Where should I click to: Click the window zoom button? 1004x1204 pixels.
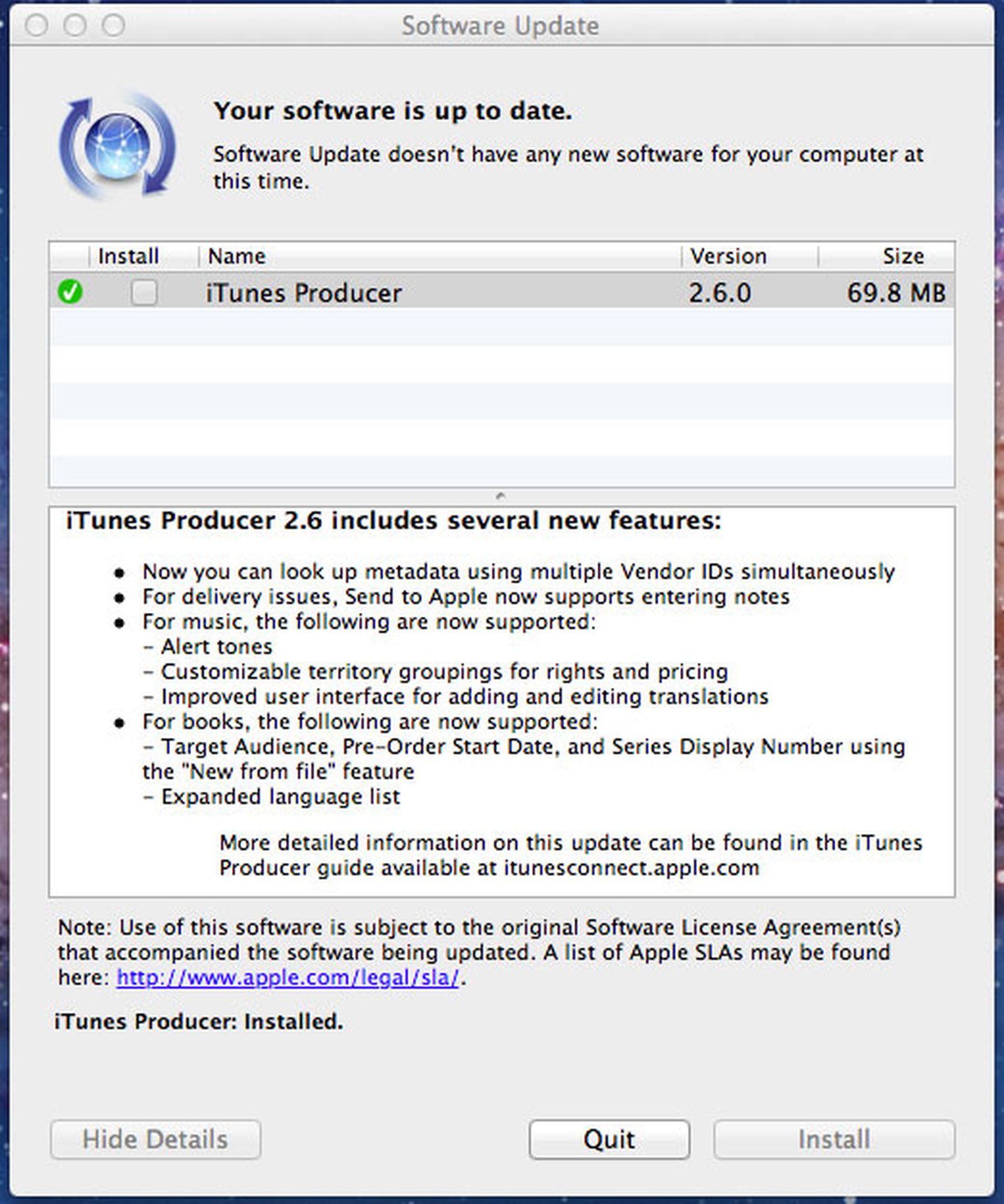click(114, 26)
